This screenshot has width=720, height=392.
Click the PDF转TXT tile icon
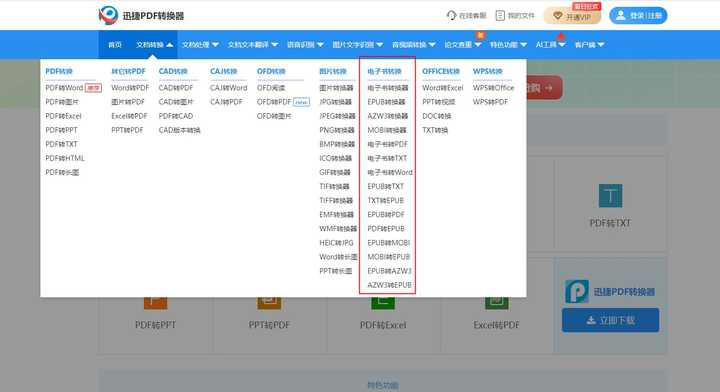[610, 196]
